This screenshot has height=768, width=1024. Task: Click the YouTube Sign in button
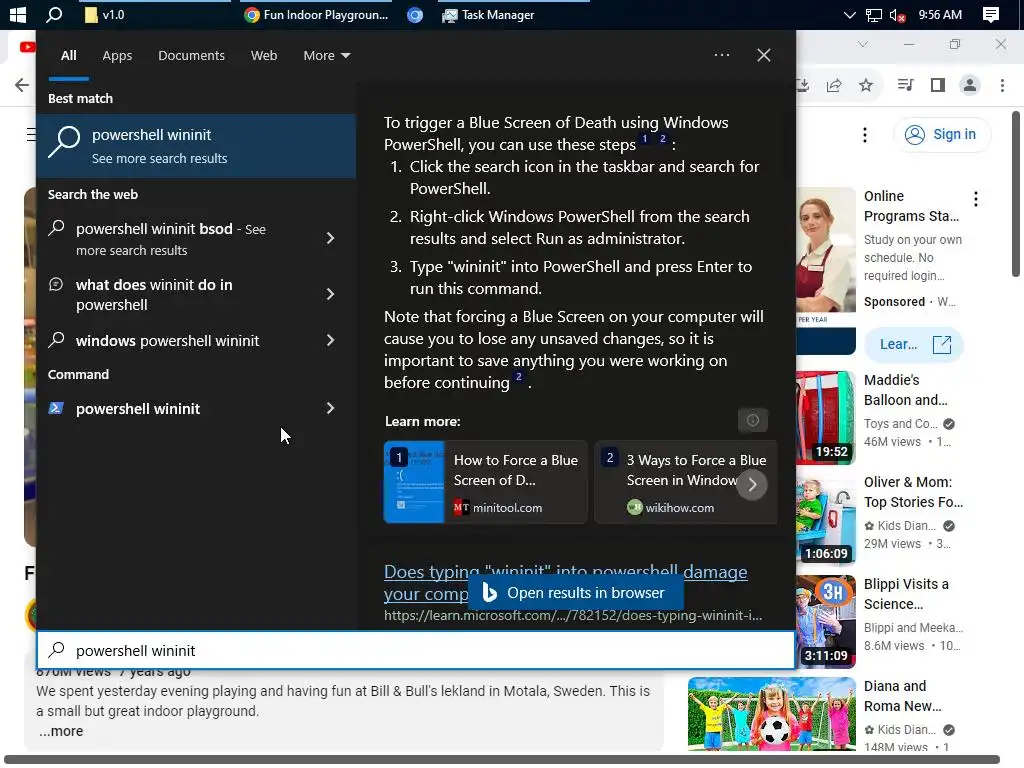pos(941,135)
